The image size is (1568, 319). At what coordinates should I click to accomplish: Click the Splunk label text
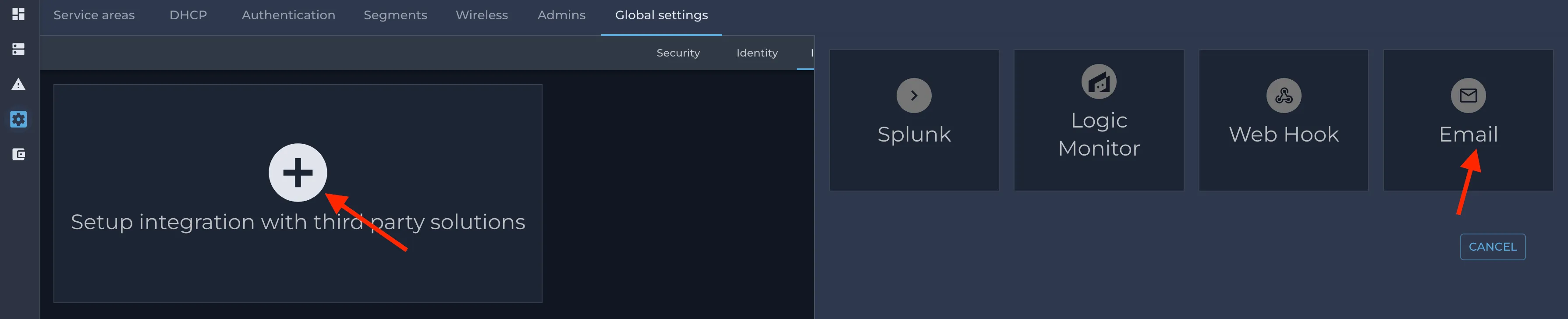(914, 135)
